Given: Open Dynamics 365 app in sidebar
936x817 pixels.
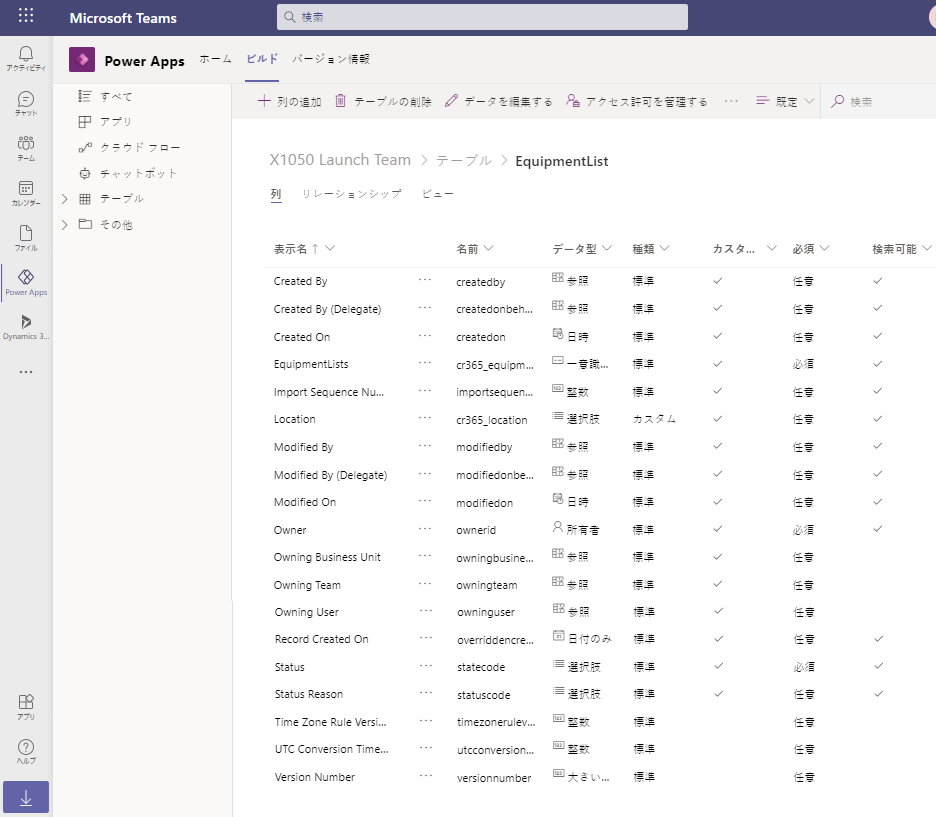Looking at the screenshot, I should 26,327.
